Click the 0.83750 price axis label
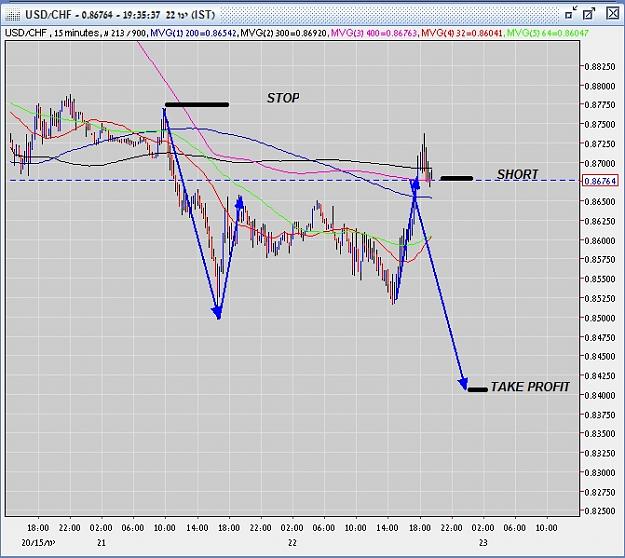 pyautogui.click(x=599, y=415)
